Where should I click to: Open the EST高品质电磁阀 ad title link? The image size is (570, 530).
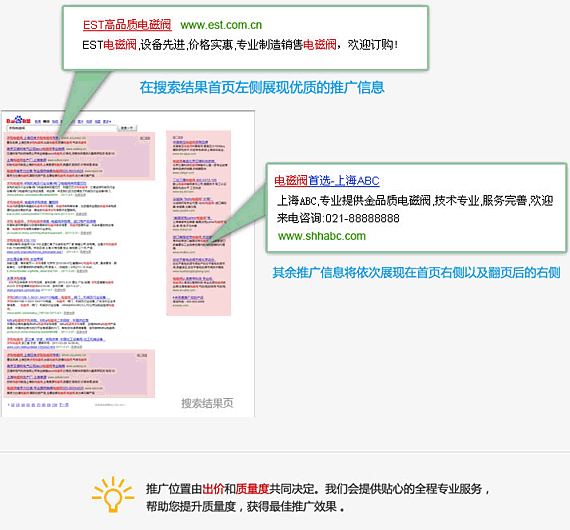127,25
